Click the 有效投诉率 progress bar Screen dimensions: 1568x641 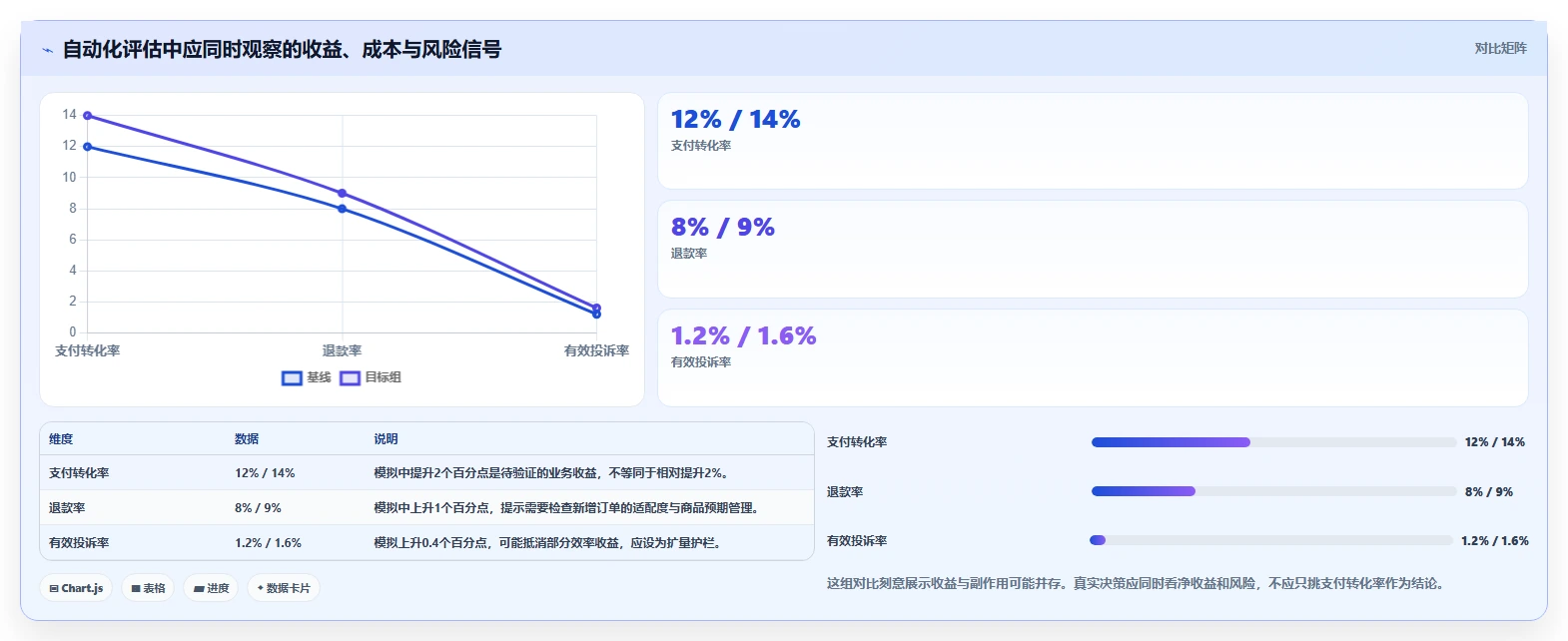click(1271, 540)
